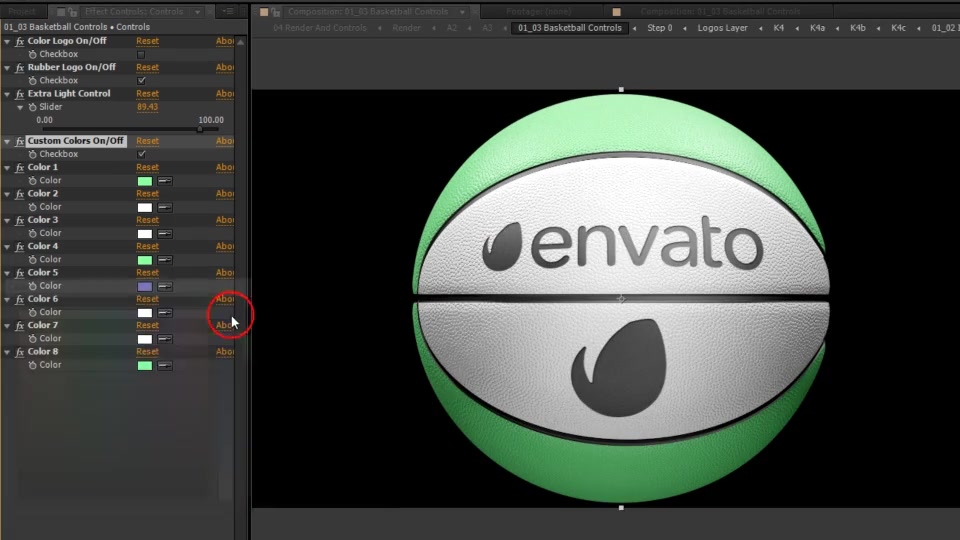Image resolution: width=960 pixels, height=540 pixels.
Task: Open the Effect Controls panel dropdown arrow
Action: (x=197, y=12)
